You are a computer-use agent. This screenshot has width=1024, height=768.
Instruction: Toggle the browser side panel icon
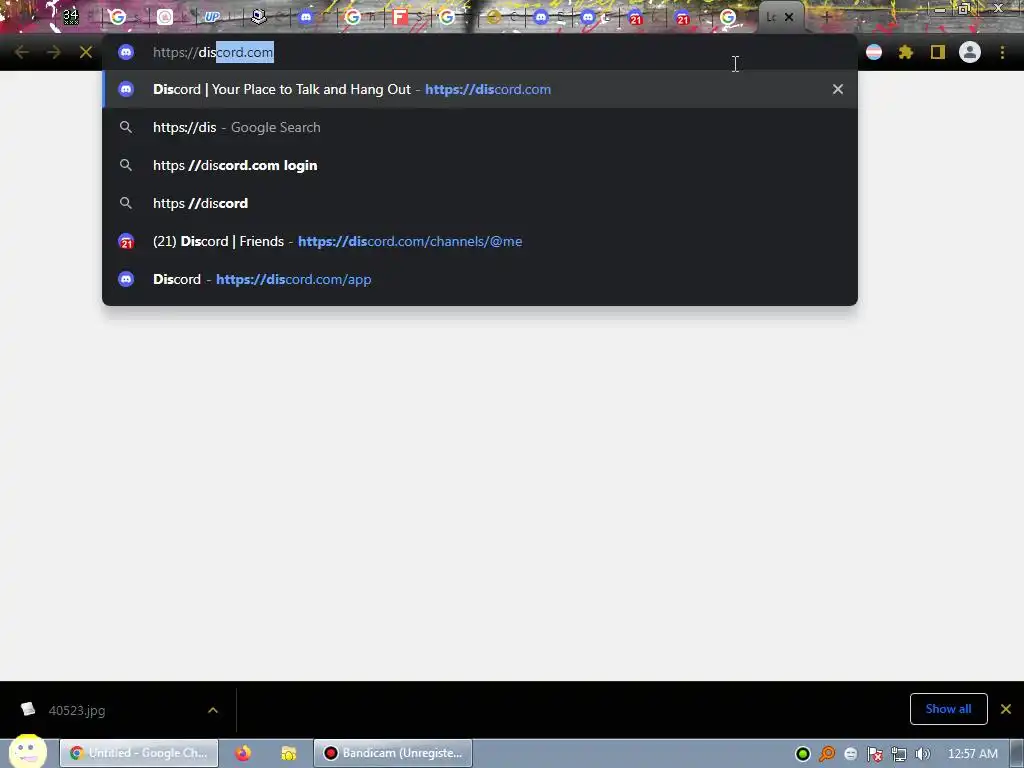tap(937, 52)
